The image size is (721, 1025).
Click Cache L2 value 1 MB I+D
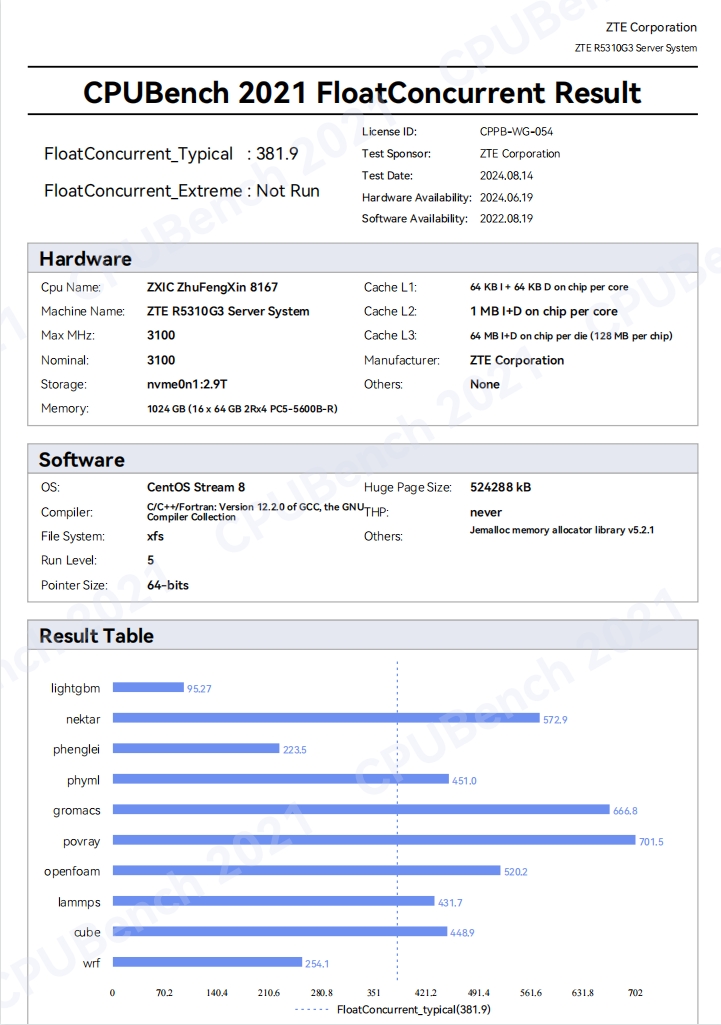[x=543, y=311]
